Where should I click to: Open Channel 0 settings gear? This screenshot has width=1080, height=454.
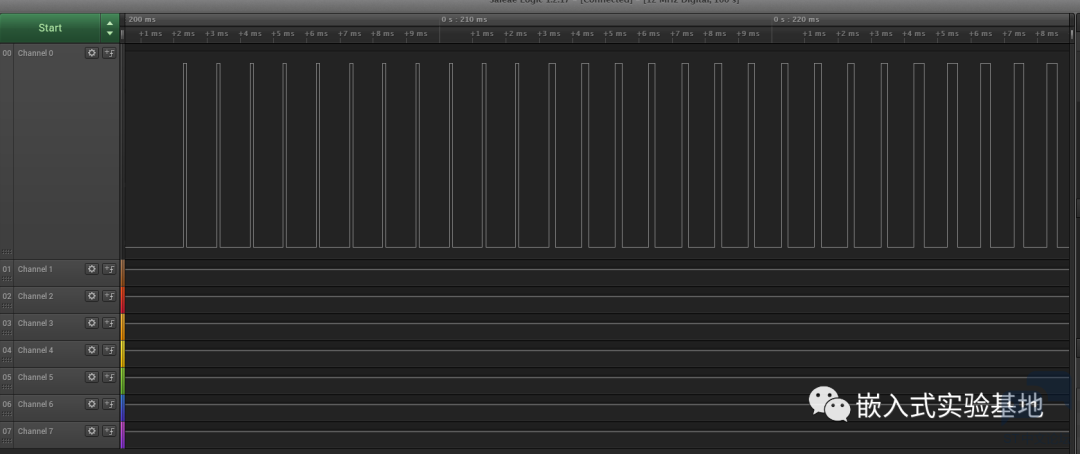tap(92, 53)
